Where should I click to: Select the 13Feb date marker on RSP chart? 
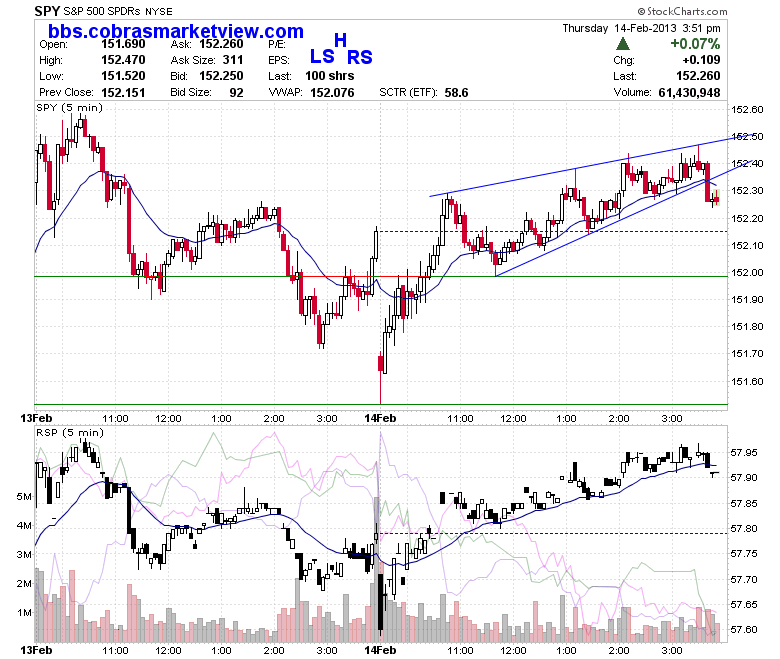(36, 650)
